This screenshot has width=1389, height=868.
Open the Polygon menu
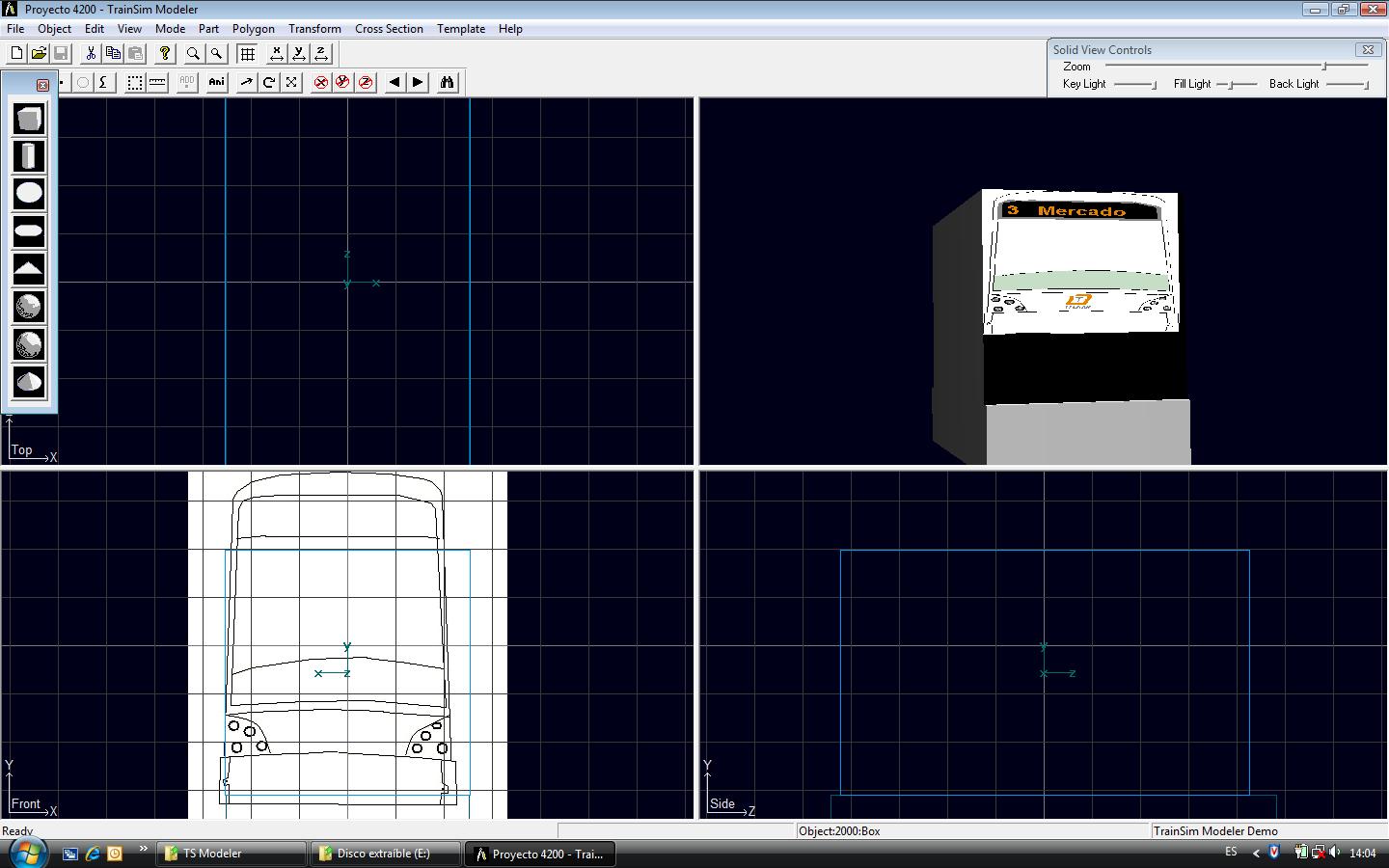[x=253, y=29]
